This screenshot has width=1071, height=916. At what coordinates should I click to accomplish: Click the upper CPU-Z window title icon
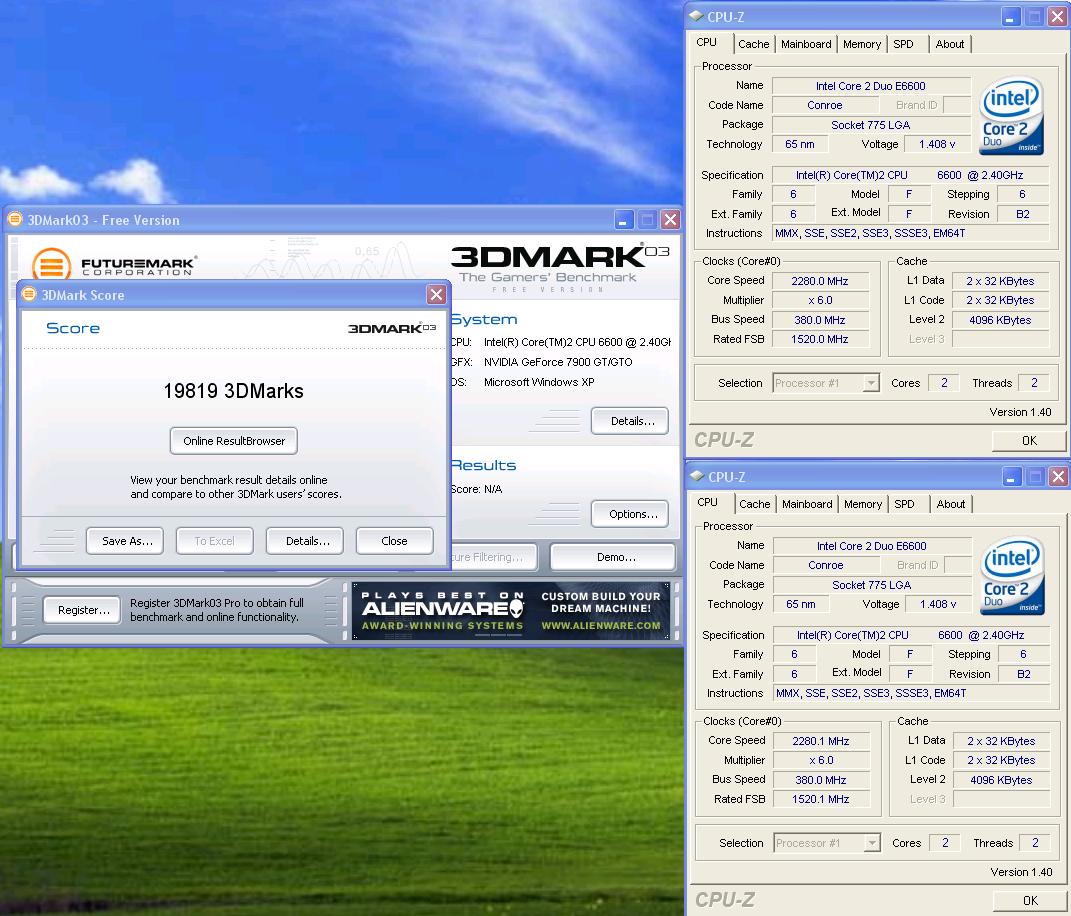(x=696, y=16)
